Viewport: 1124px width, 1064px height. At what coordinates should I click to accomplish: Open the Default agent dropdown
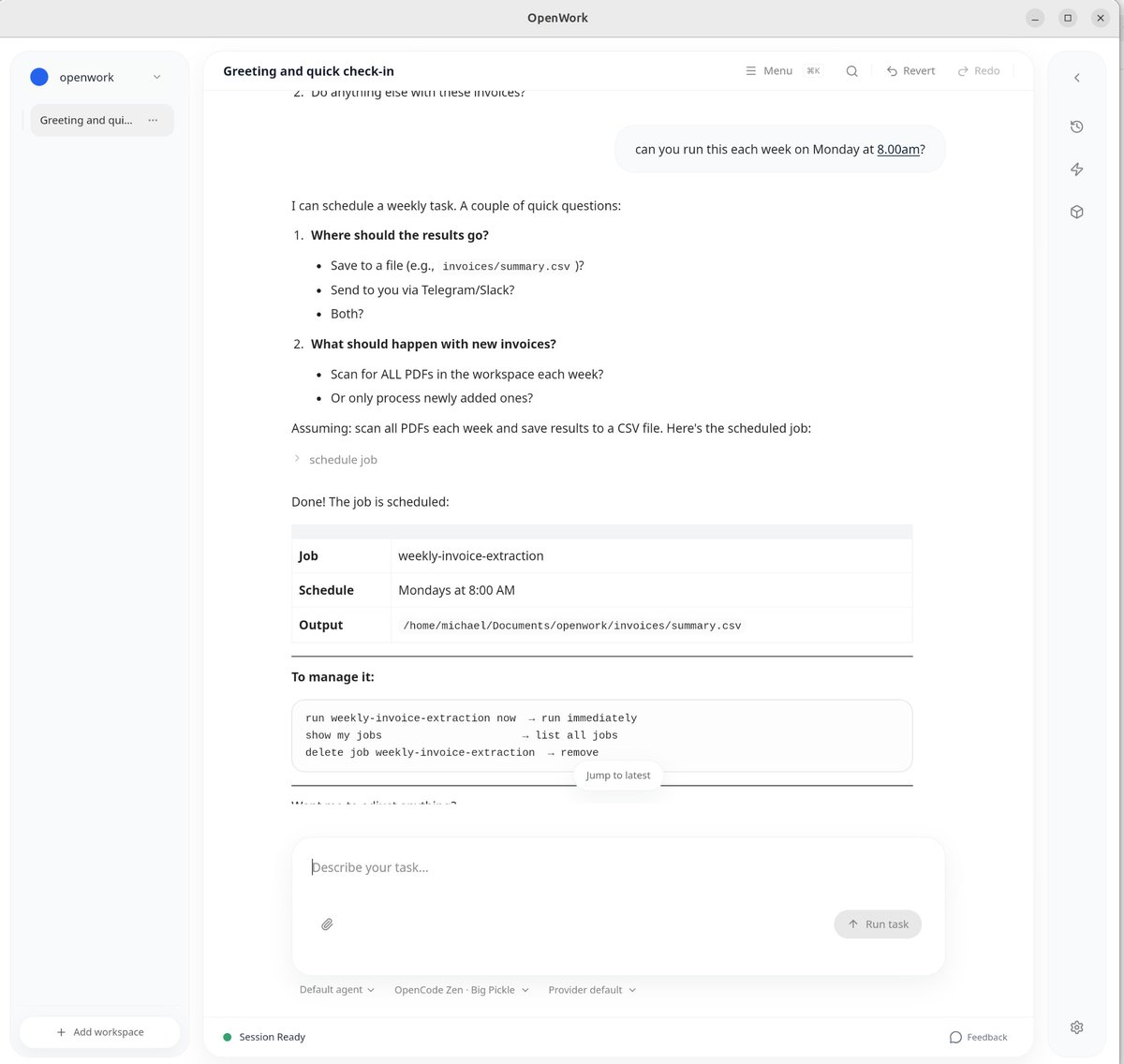337,990
